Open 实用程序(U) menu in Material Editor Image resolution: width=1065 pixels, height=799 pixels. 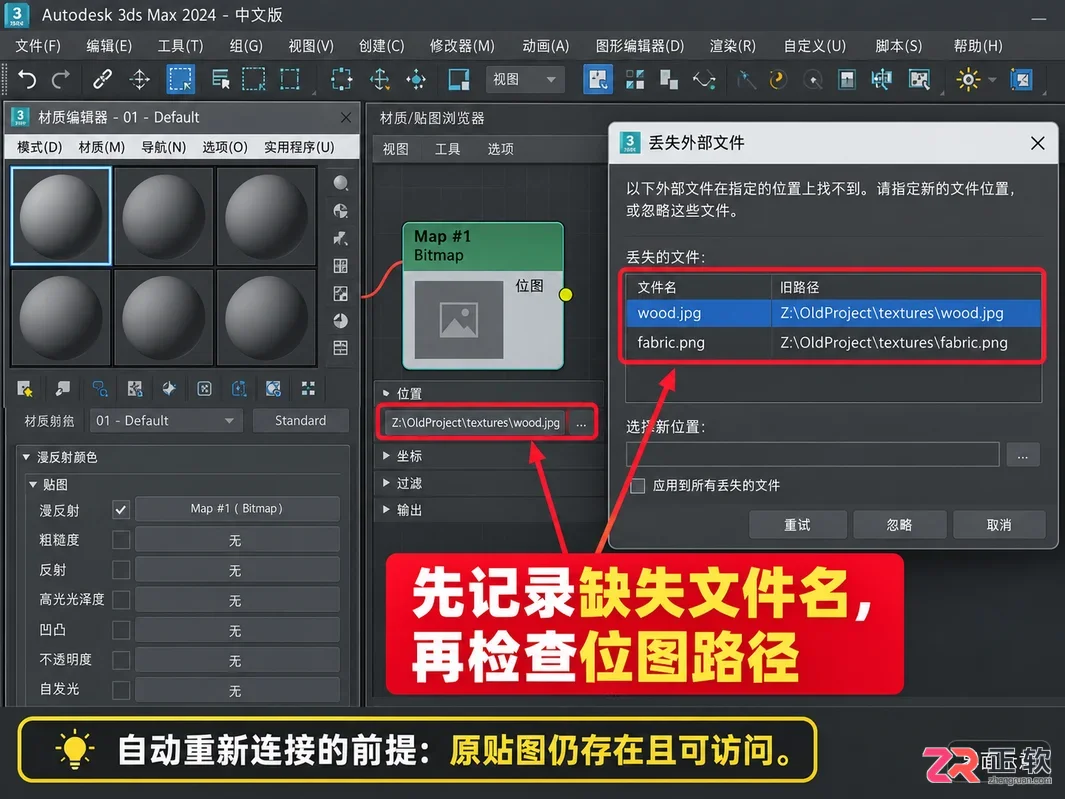[299, 147]
